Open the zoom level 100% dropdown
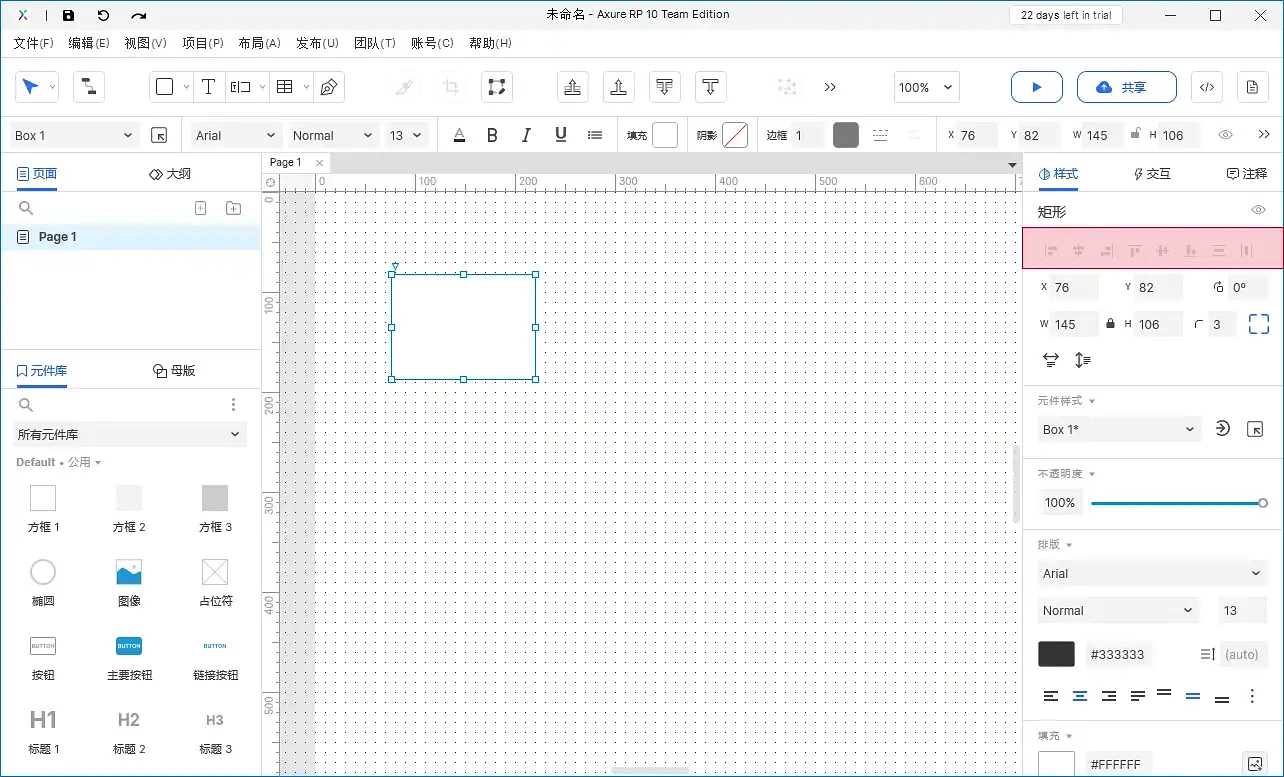 [925, 87]
